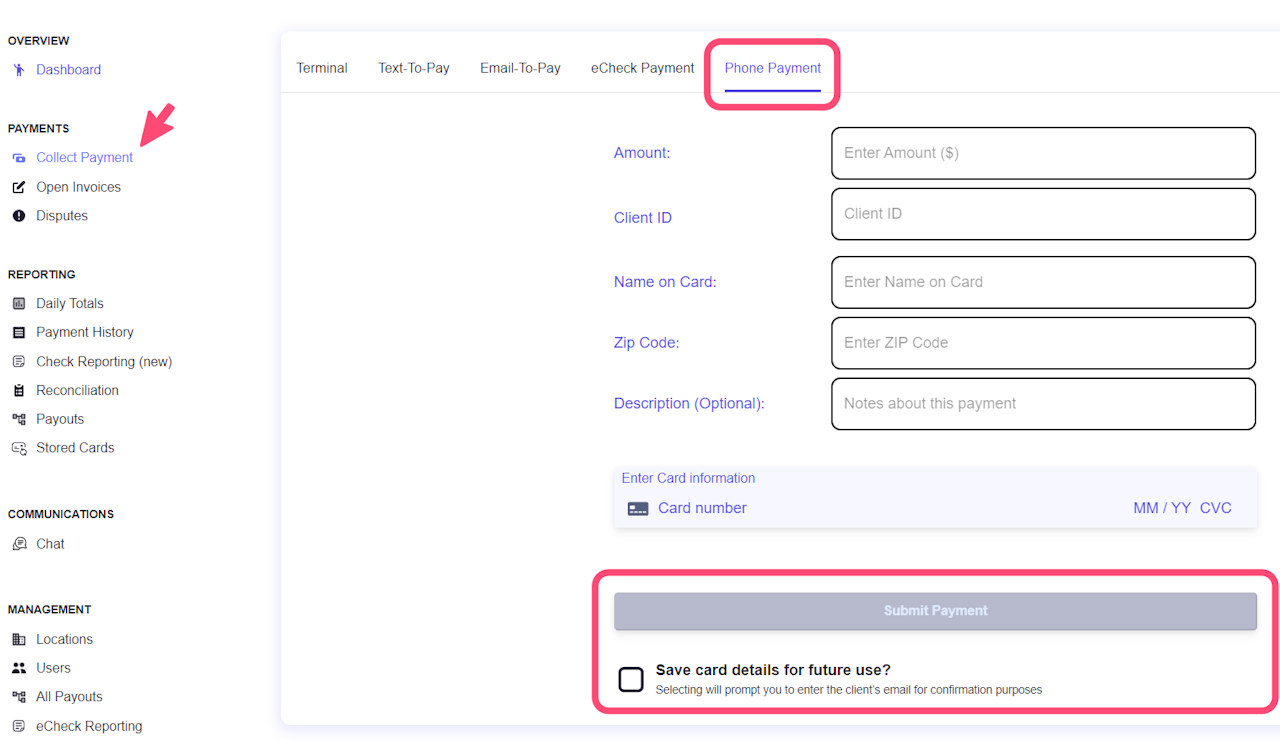Open the Text-To-Pay tab
The width and height of the screenshot is (1280, 741).
click(414, 68)
